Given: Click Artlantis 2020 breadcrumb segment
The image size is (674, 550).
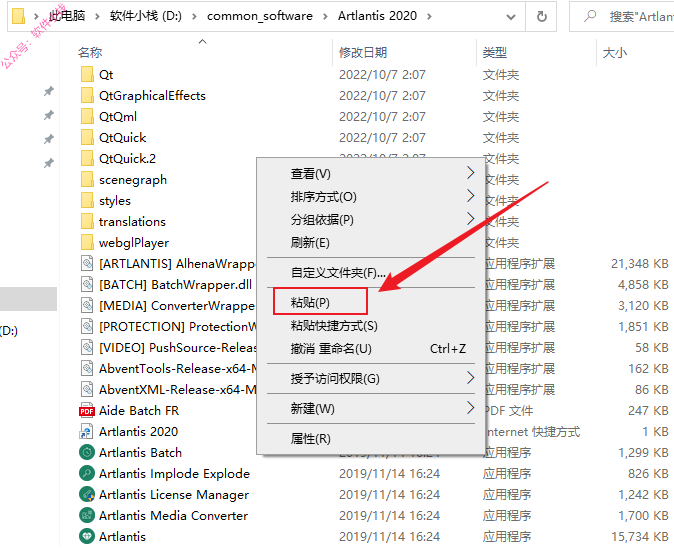Looking at the screenshot, I should [x=377, y=16].
